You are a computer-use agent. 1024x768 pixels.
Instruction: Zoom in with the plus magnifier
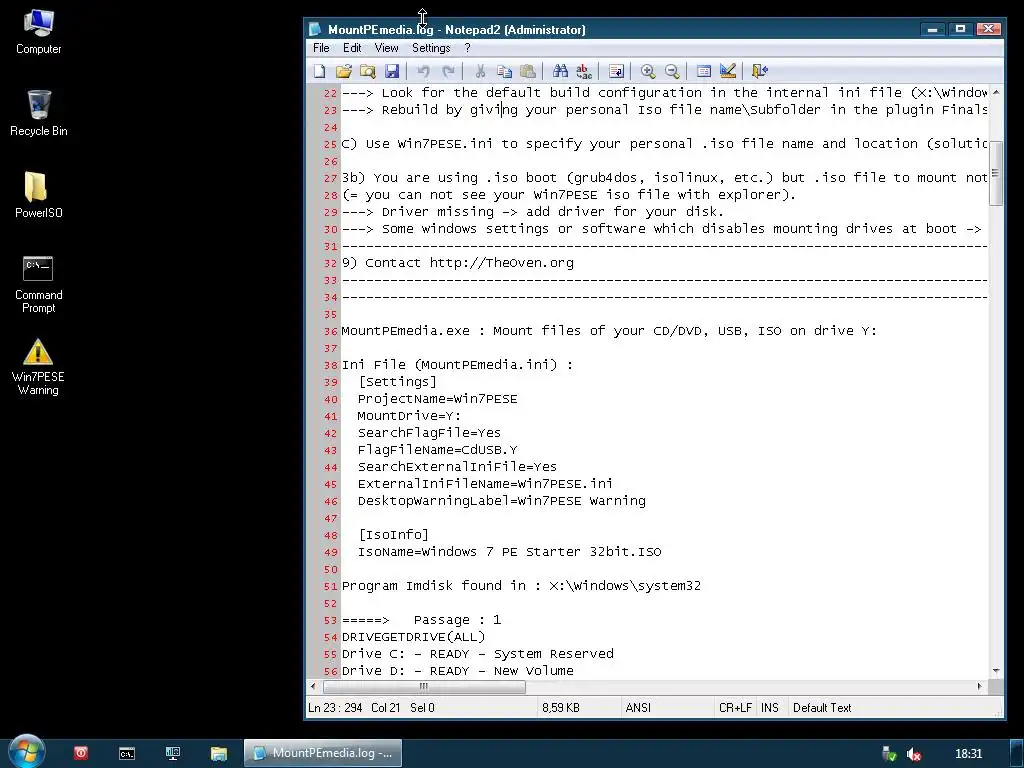648,71
